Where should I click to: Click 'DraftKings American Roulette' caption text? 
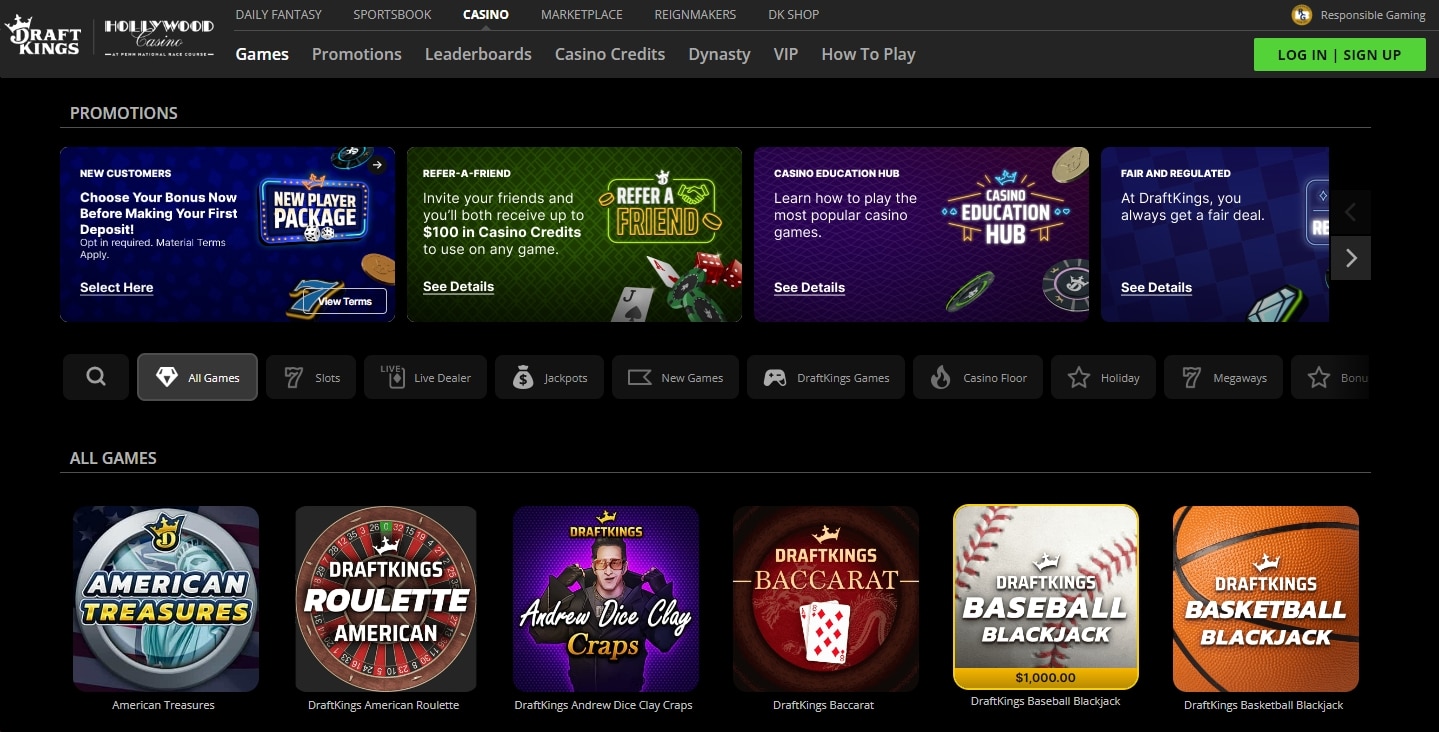coord(384,705)
